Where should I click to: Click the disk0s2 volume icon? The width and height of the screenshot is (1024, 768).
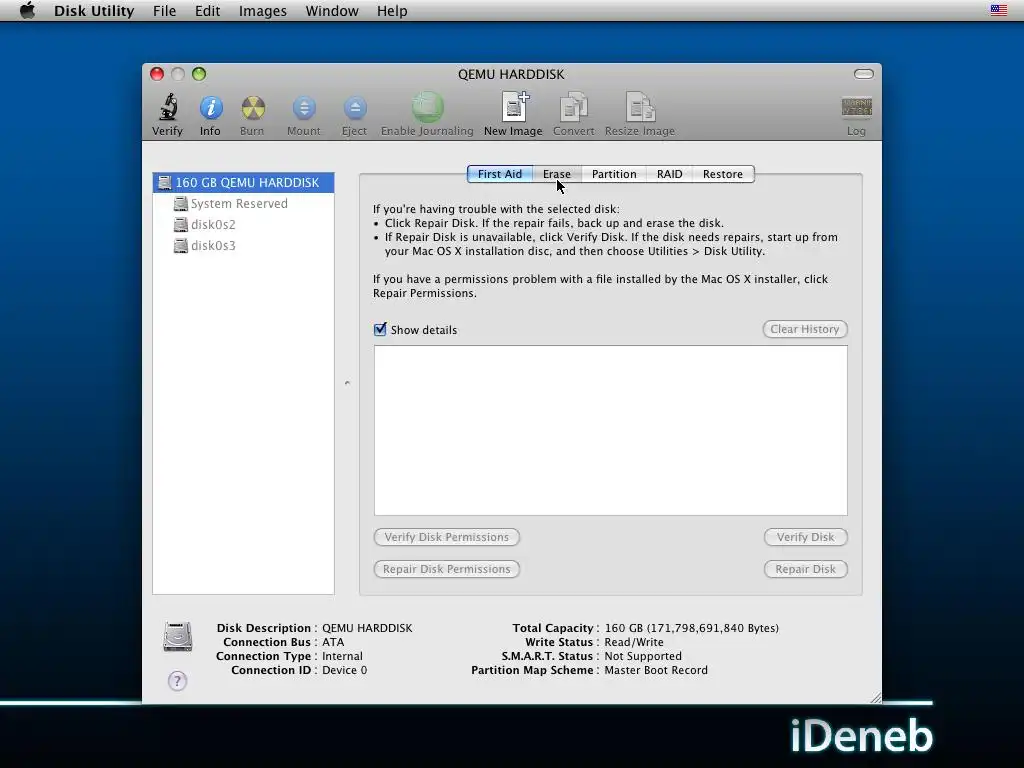[x=181, y=225]
